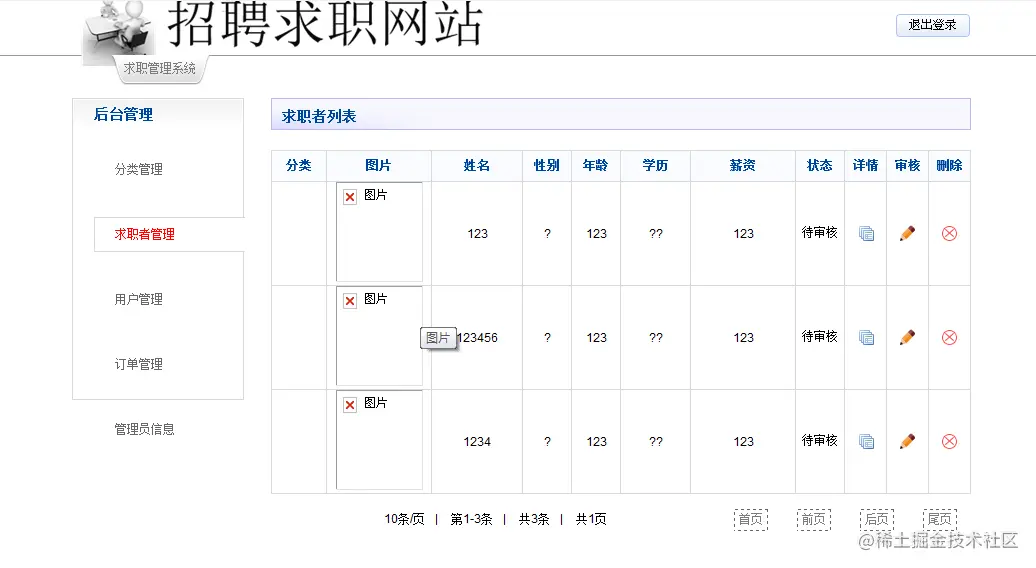Screen dimensions: 1036x568
Task: Click the name cell 1234
Action: click(477, 442)
